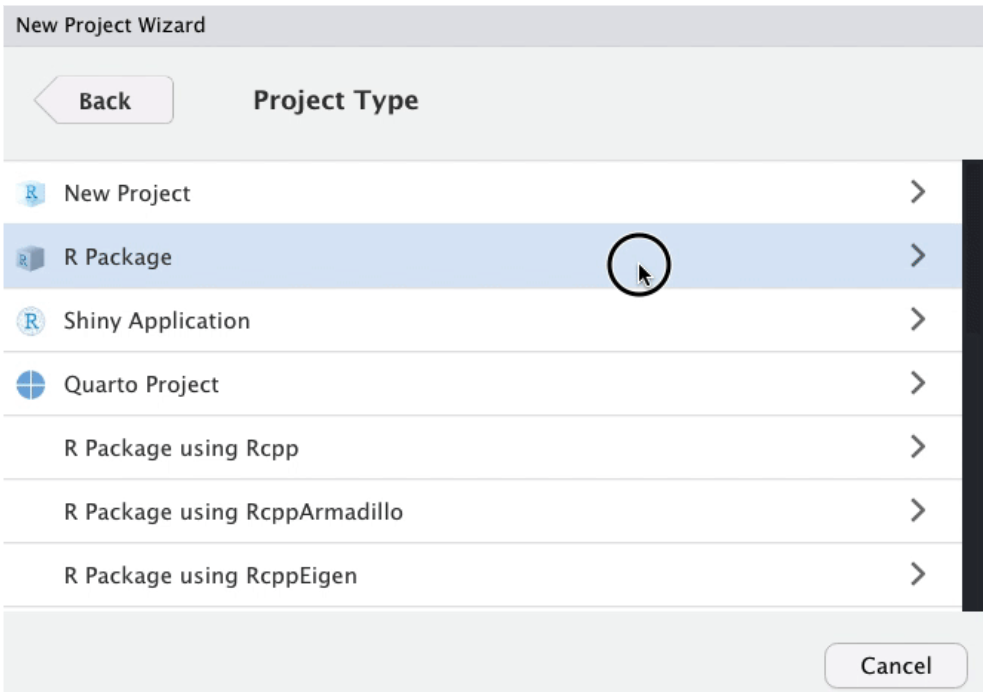Click the Shiny Application R icon
This screenshot has width=983, height=692.
pos(31,322)
